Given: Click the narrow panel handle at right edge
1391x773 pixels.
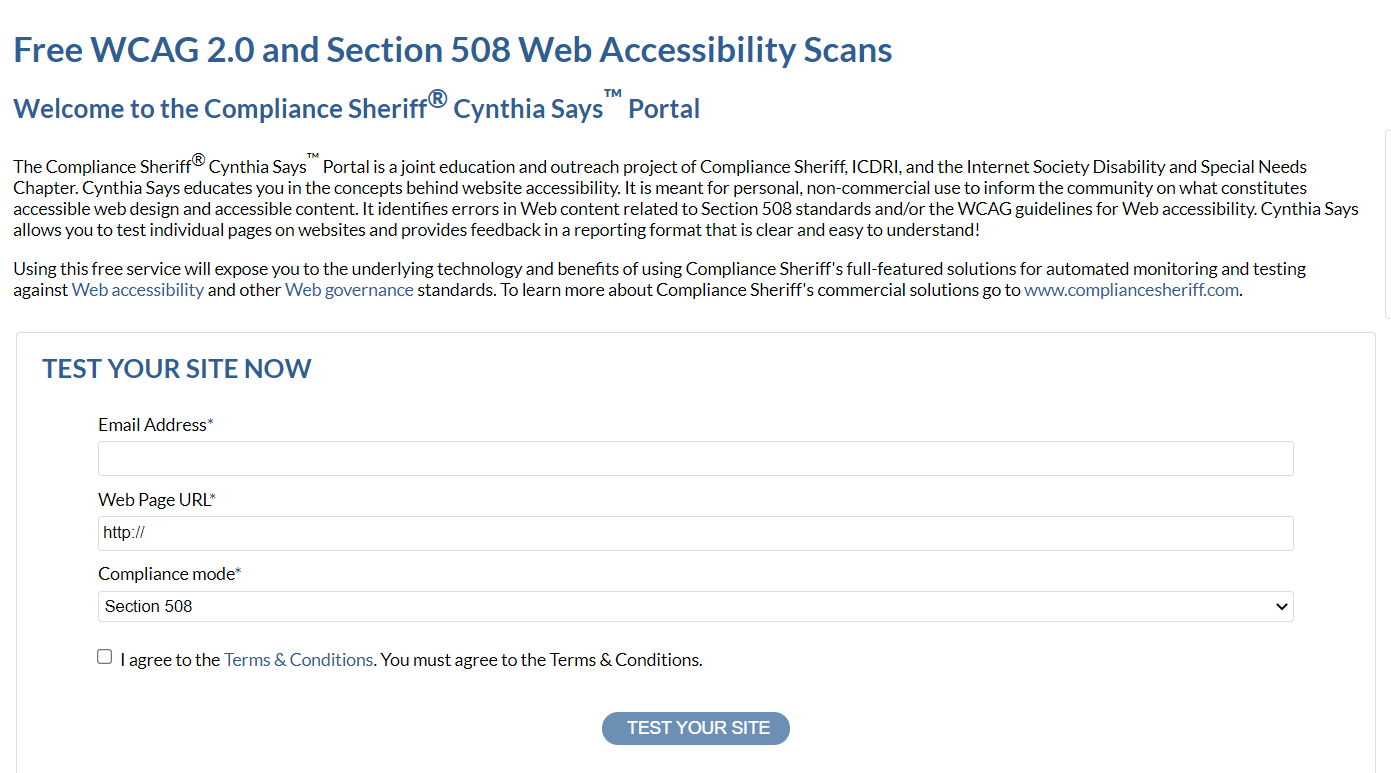Looking at the screenshot, I should pos(1387,224).
